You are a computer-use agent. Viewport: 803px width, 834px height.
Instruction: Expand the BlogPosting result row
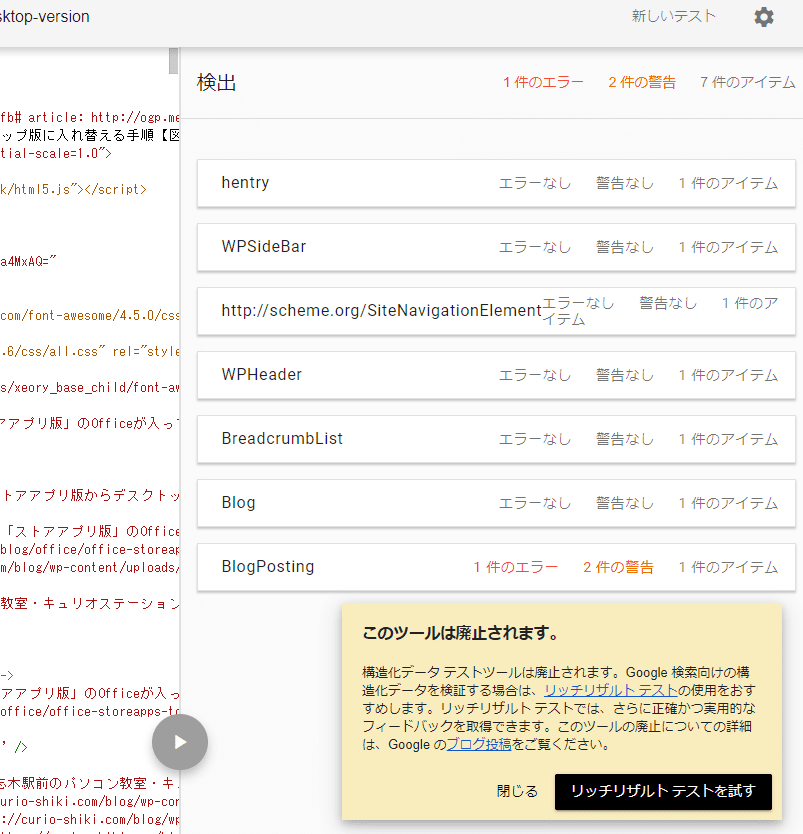(x=496, y=567)
